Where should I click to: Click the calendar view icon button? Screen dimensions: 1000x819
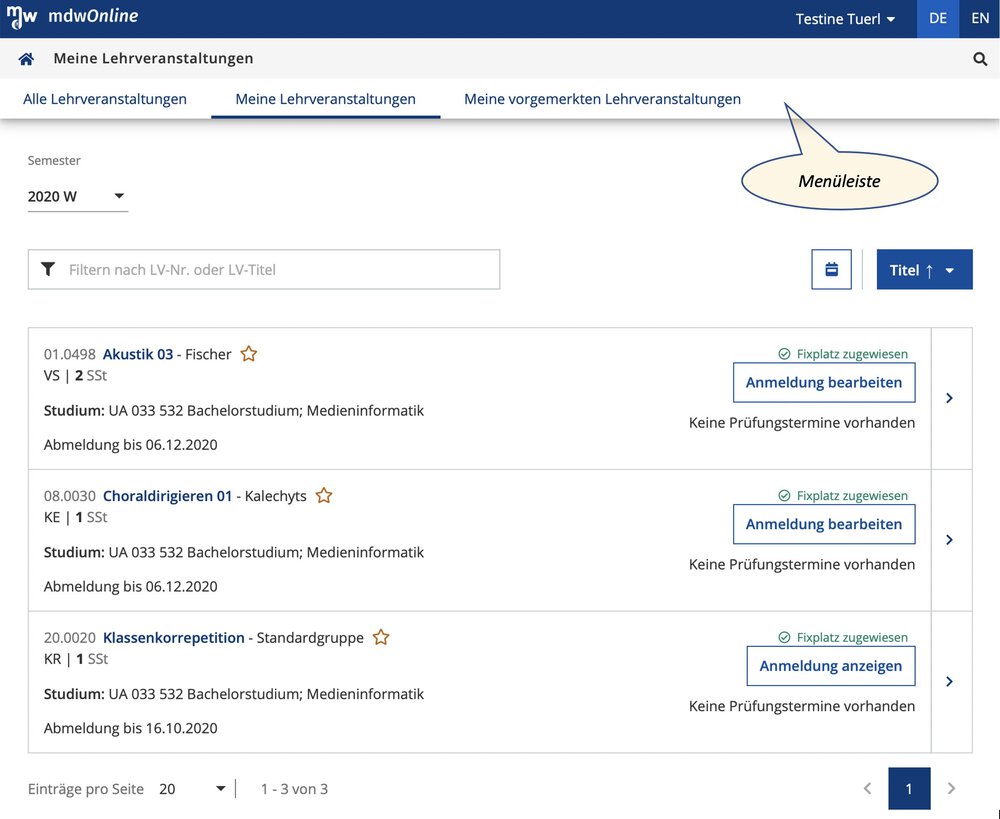tap(831, 269)
